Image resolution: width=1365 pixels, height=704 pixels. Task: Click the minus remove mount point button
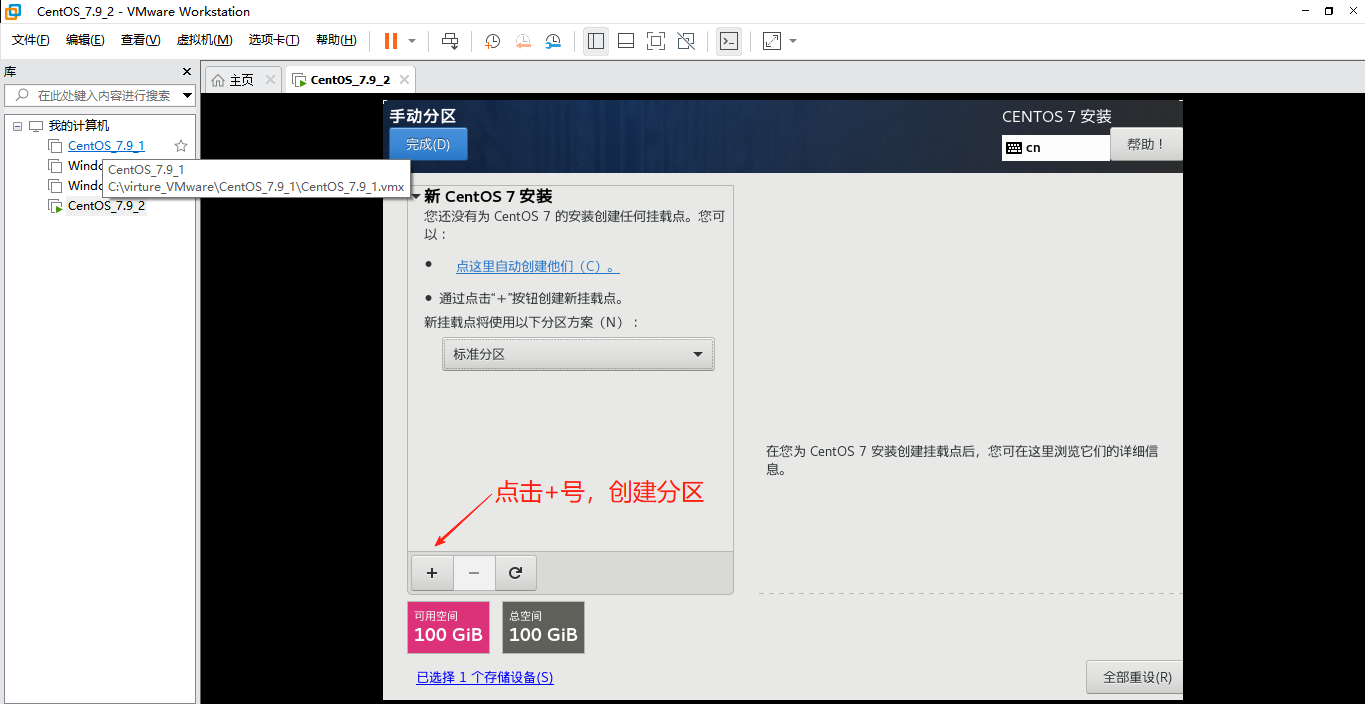[474, 573]
